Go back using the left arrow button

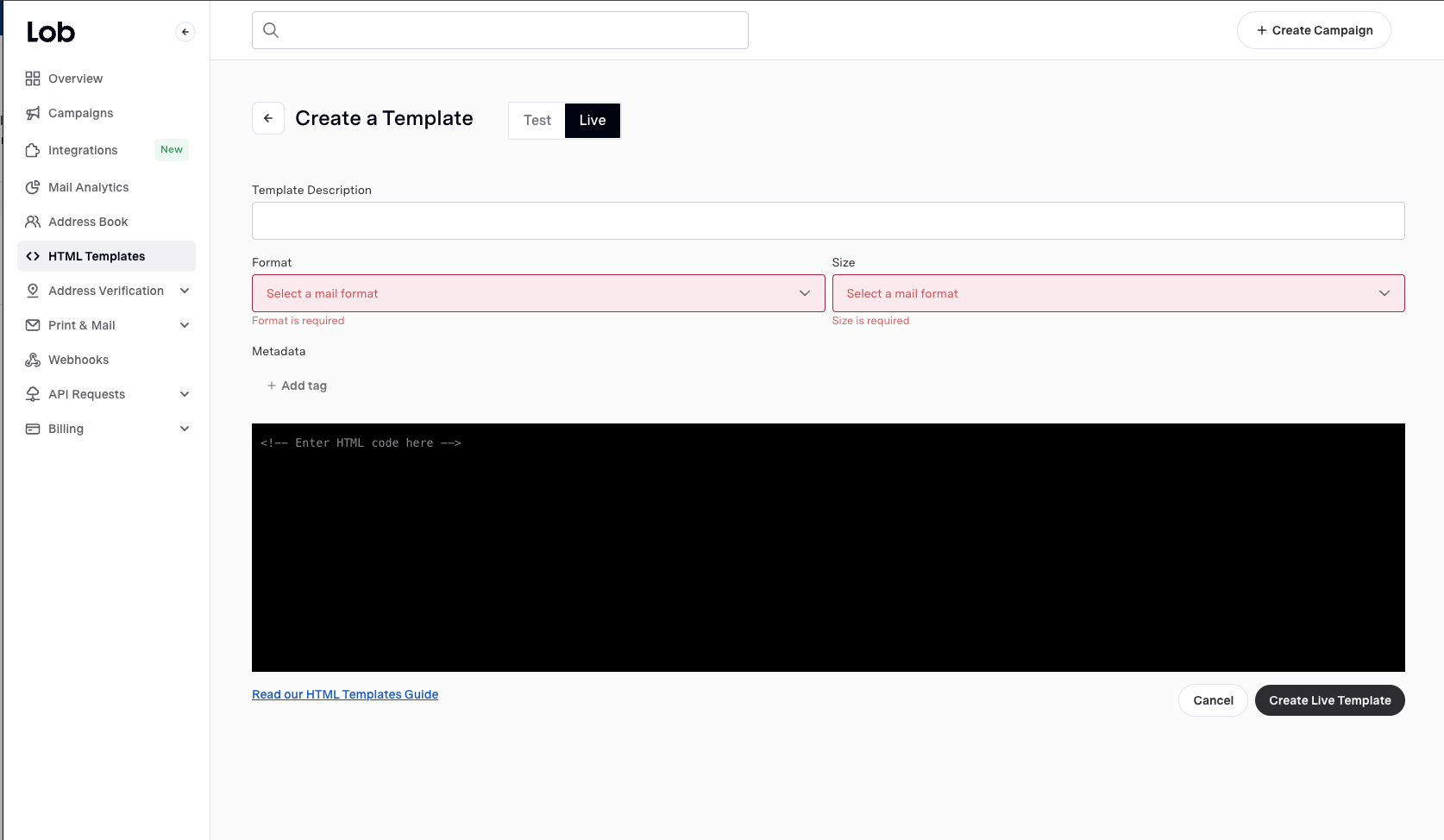(268, 118)
